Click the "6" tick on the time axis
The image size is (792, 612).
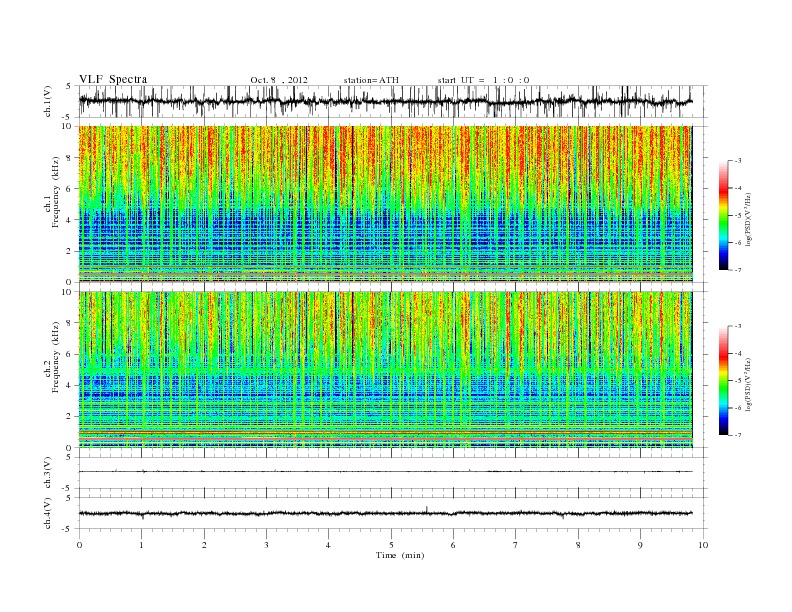coord(453,545)
